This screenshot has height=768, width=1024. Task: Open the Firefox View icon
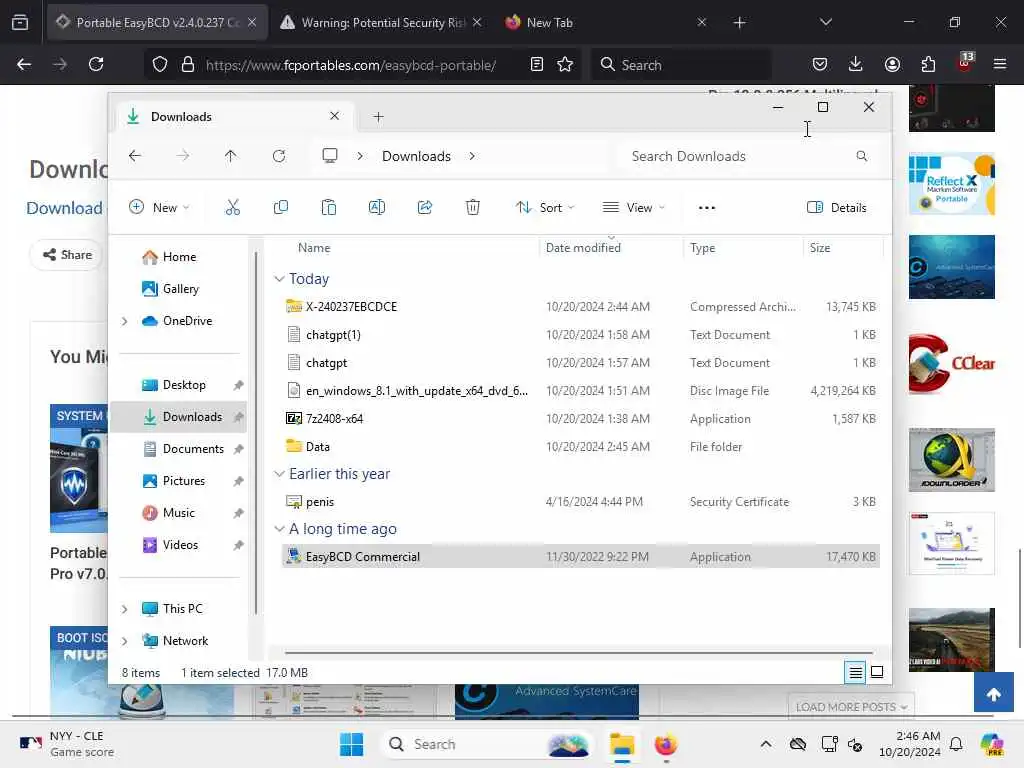click(20, 22)
